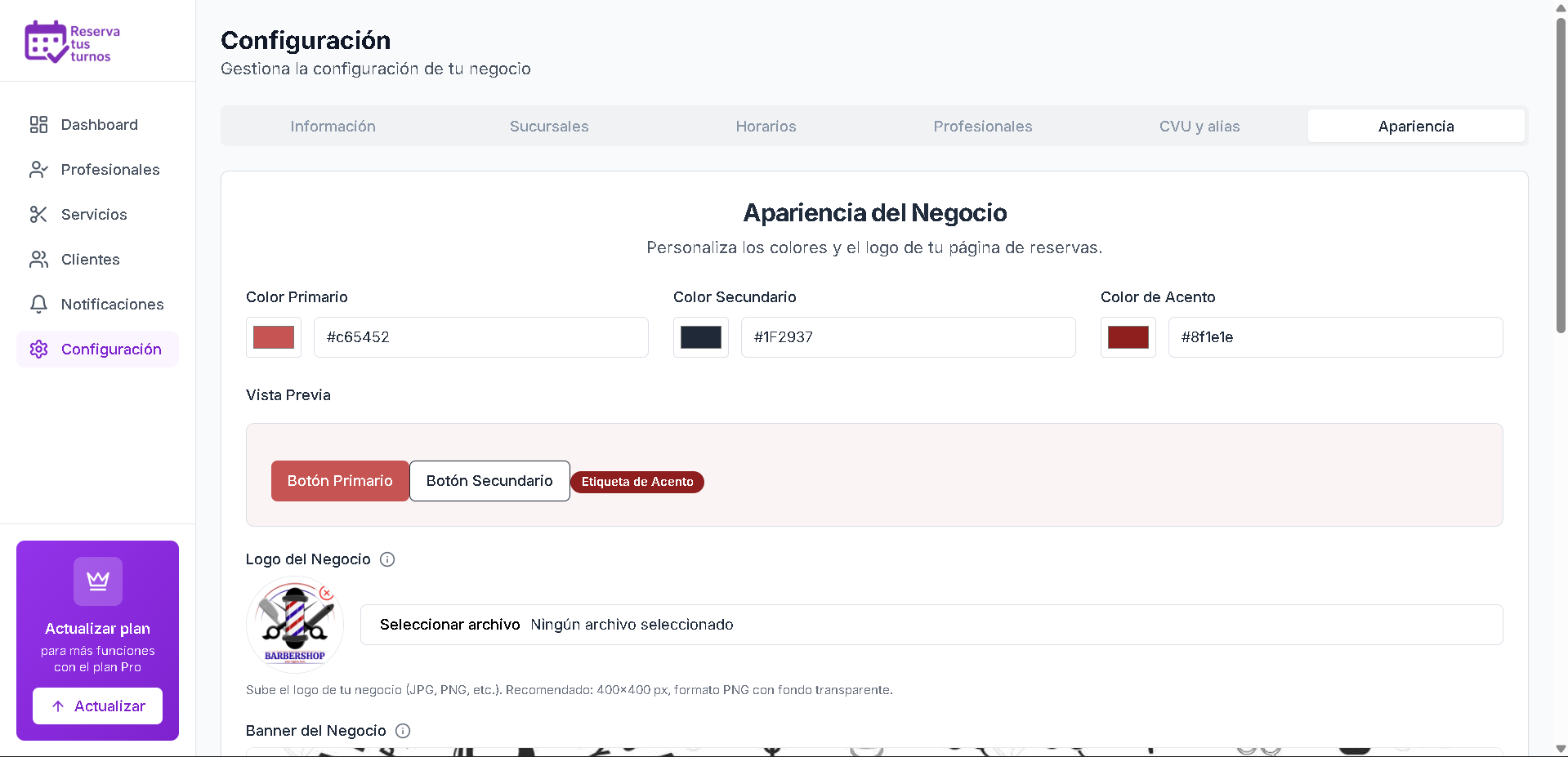1568x757 pixels.
Task: Click the Actualizar upgrade button
Action: click(x=97, y=706)
